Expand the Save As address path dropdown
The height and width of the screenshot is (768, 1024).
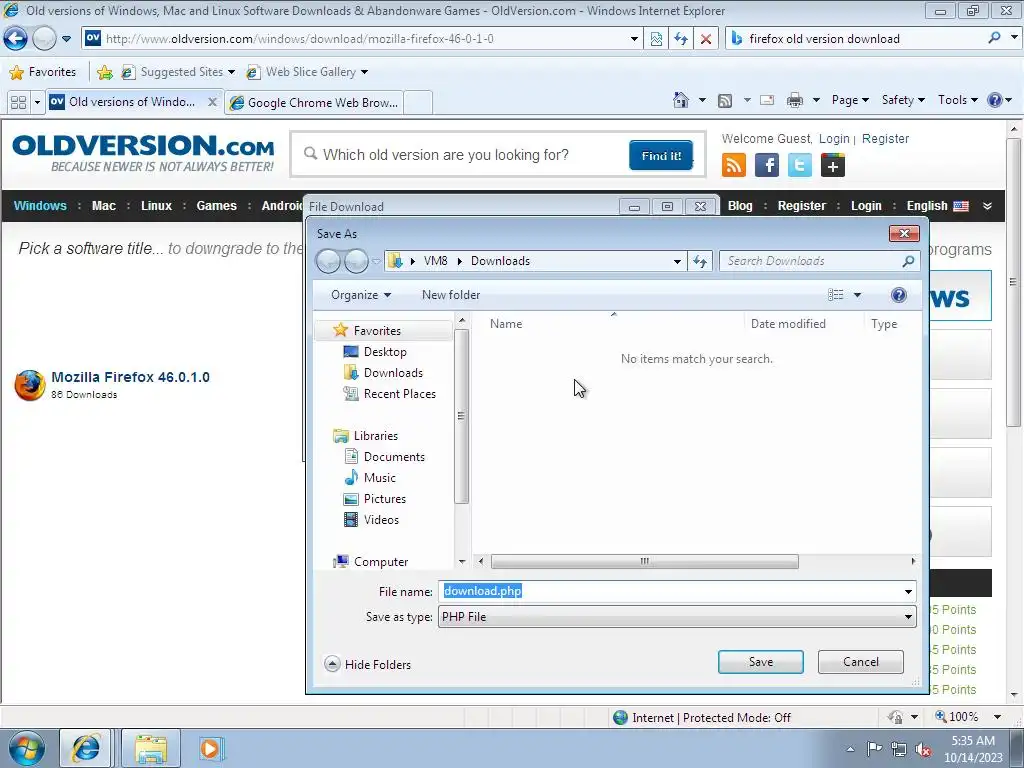(x=677, y=261)
